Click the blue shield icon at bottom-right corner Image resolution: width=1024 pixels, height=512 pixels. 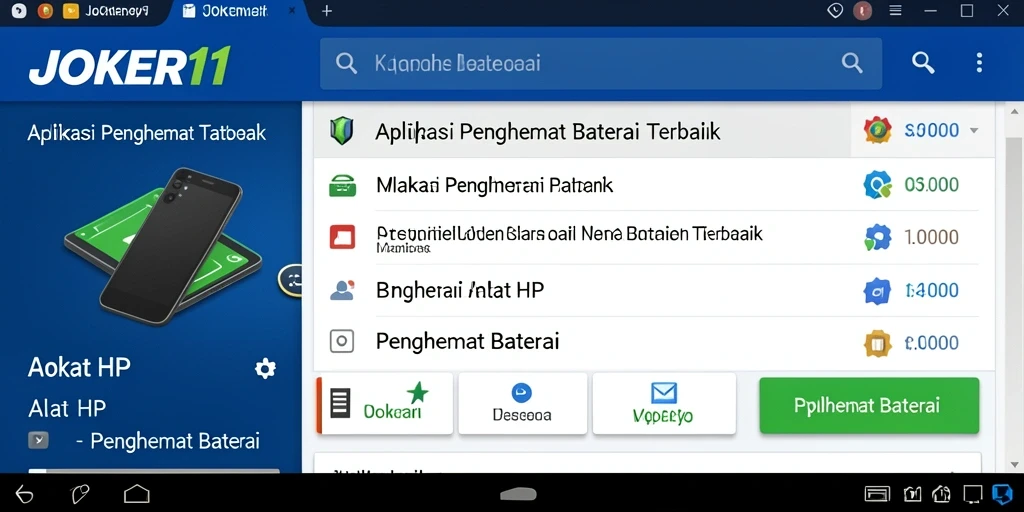[x=1002, y=494]
